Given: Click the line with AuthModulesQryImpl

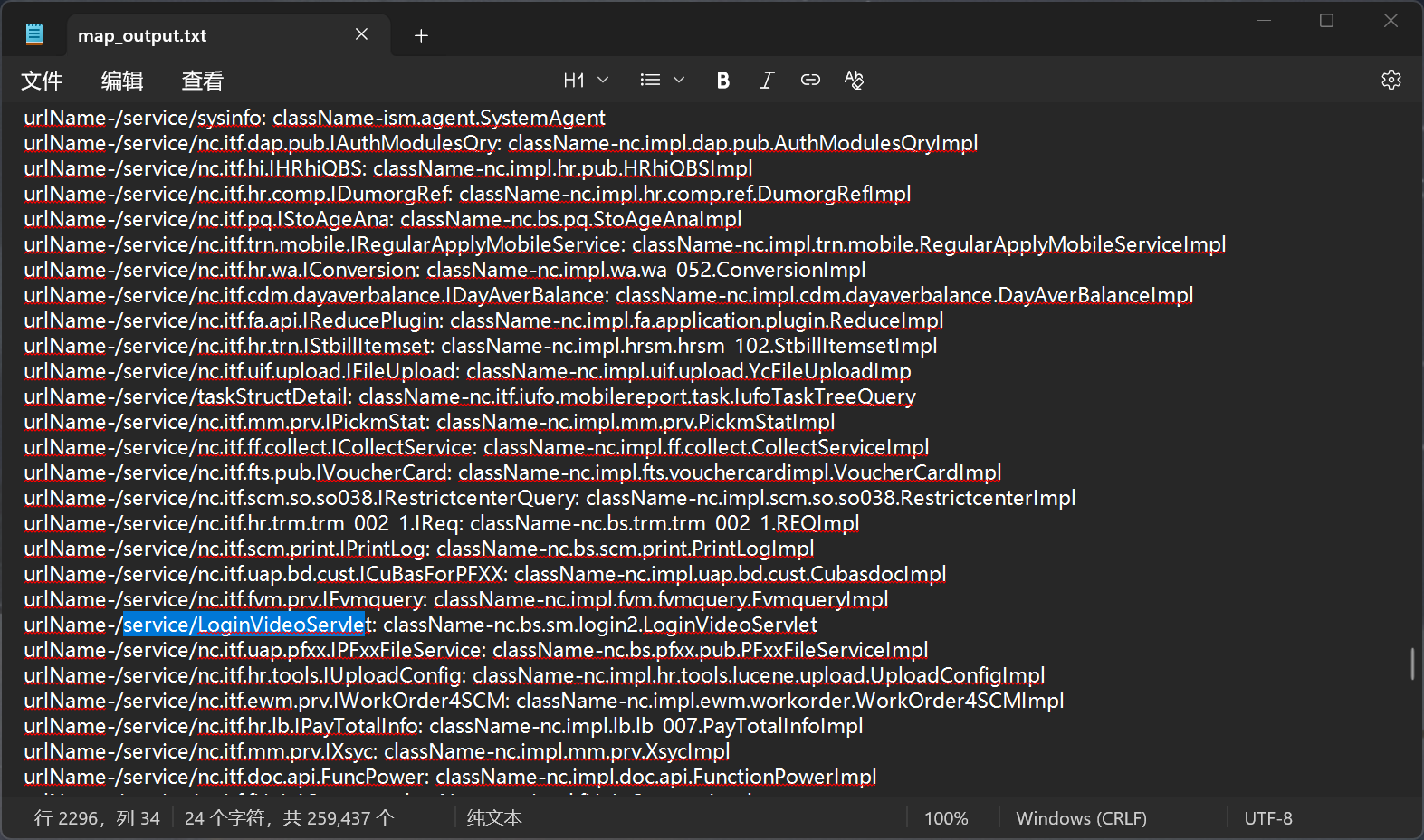Looking at the screenshot, I should [x=501, y=143].
